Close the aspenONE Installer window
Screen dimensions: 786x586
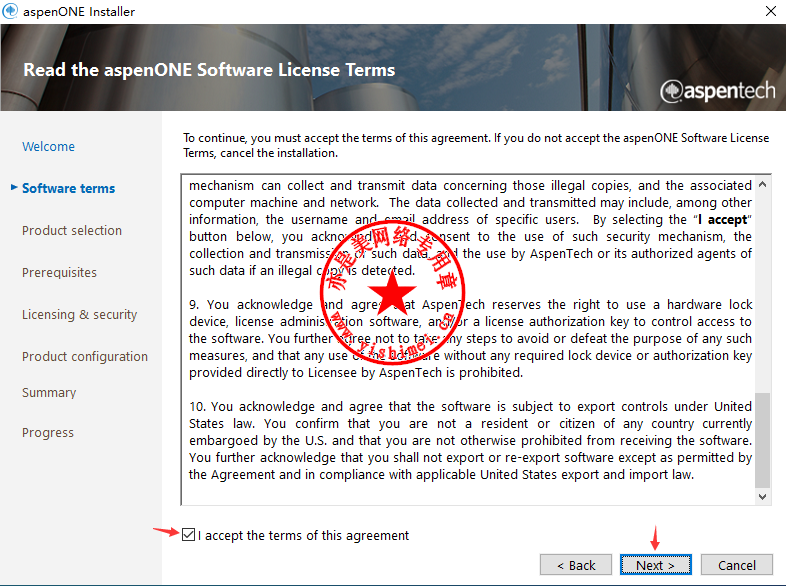point(771,11)
